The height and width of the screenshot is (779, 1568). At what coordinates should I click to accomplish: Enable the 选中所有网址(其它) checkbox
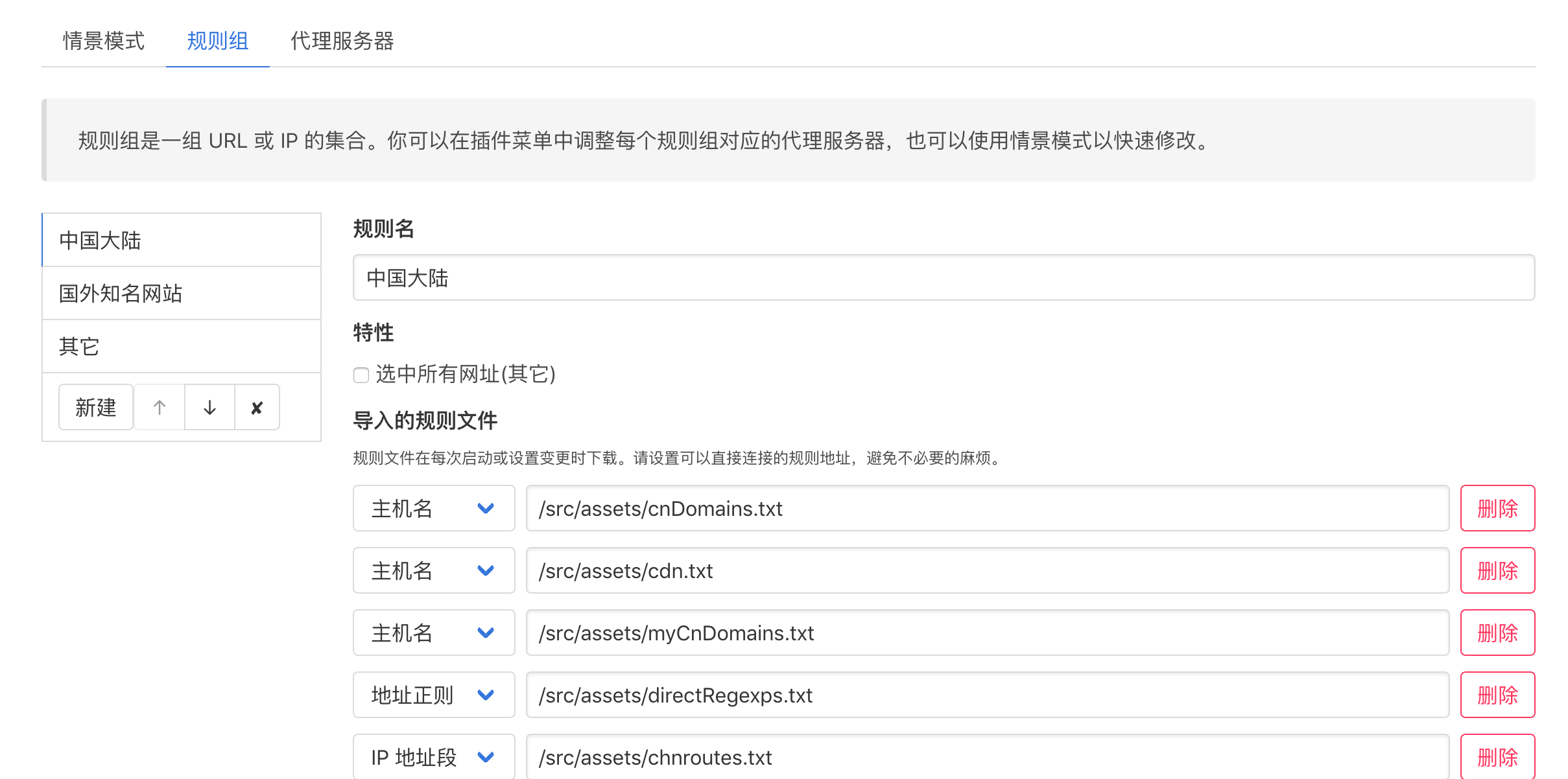[361, 375]
